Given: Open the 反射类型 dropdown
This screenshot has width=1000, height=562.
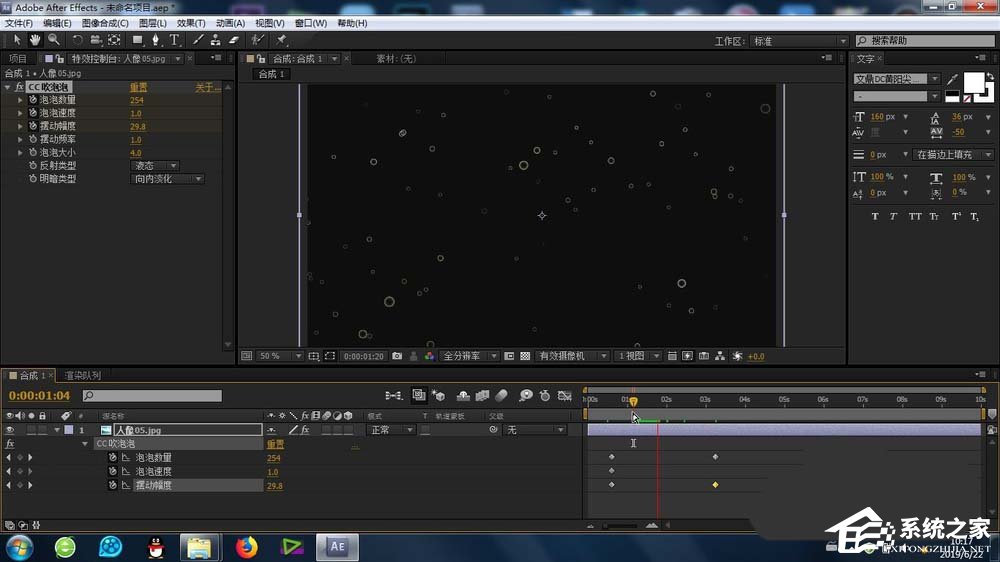Looking at the screenshot, I should (x=157, y=166).
